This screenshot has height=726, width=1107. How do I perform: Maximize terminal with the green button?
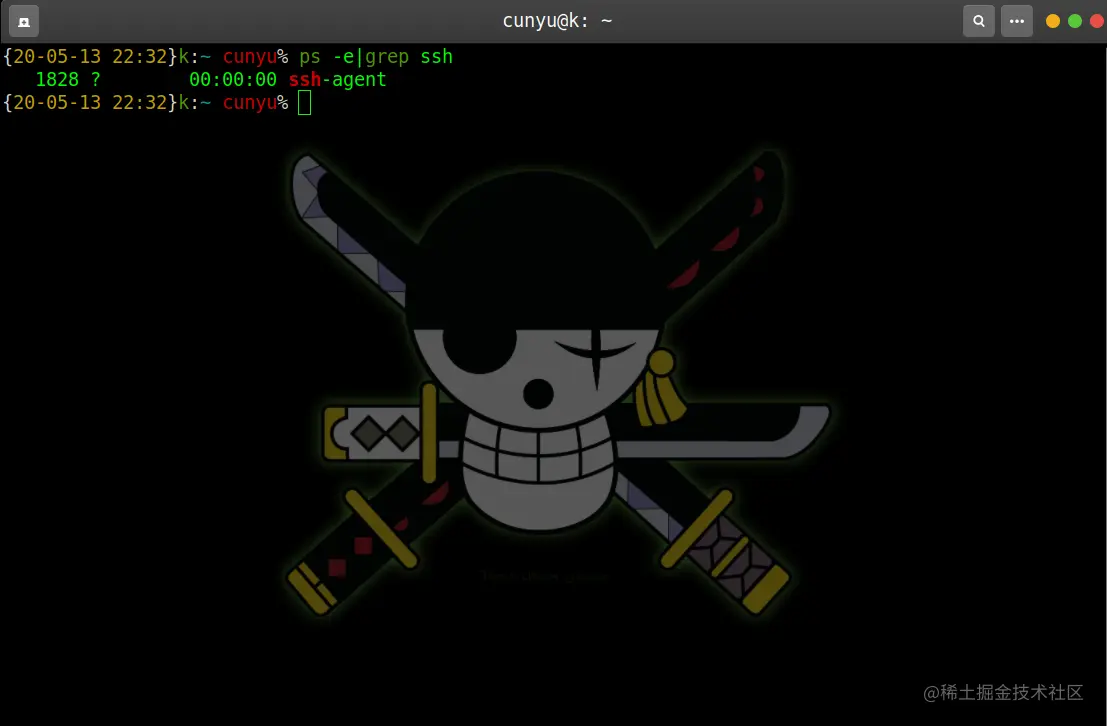coord(1075,21)
